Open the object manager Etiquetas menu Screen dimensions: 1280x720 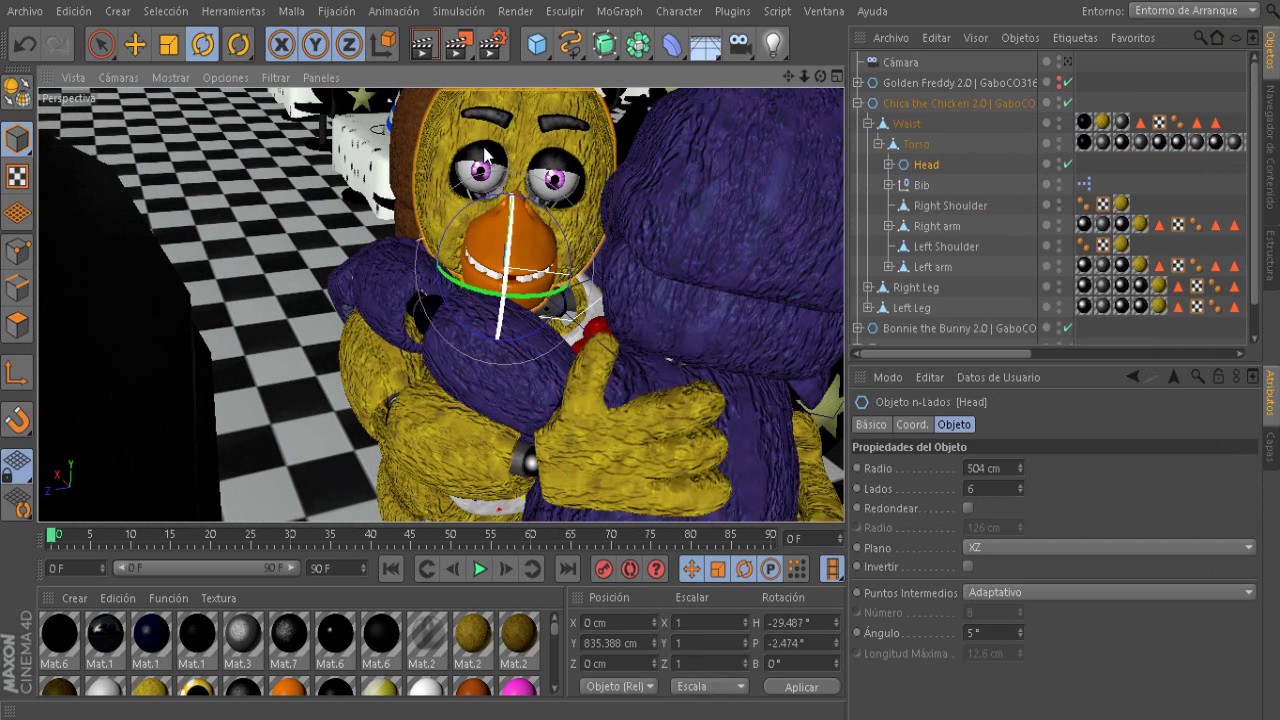click(1075, 37)
